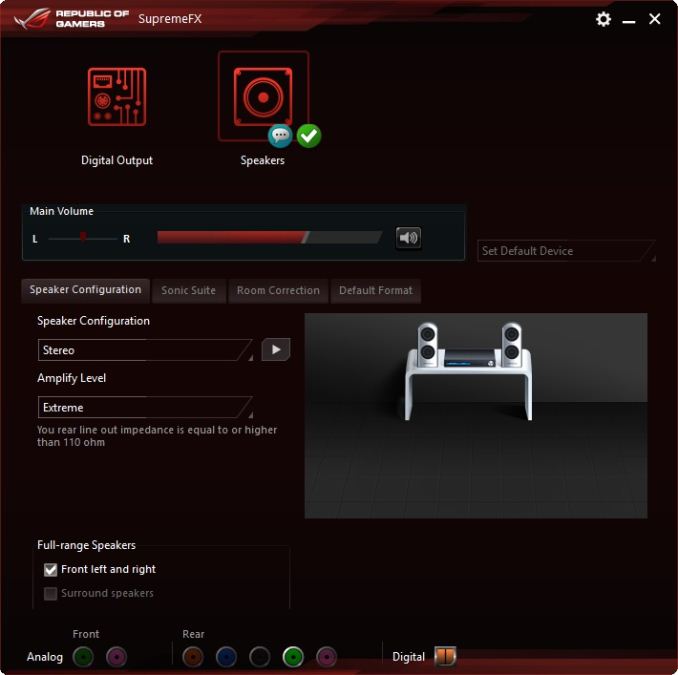Switch to the Speaker Configuration tab

tap(85, 290)
